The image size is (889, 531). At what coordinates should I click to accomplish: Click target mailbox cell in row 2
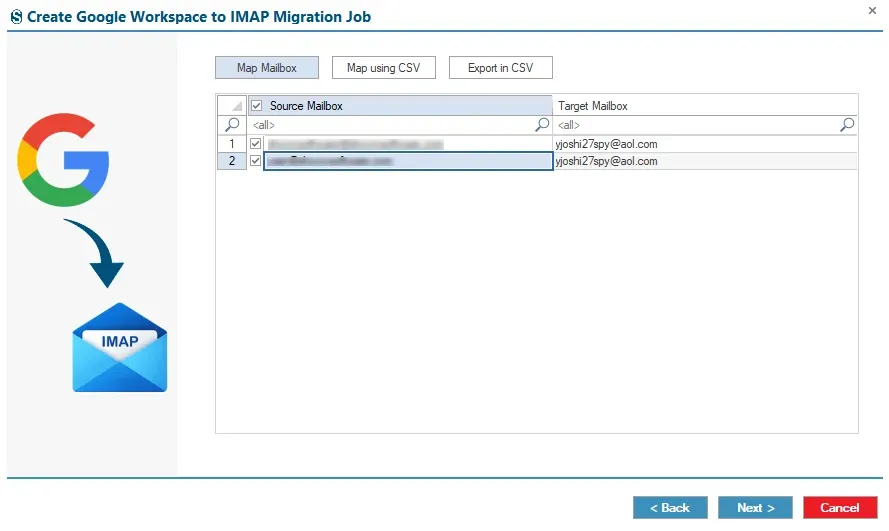pyautogui.click(x=705, y=161)
